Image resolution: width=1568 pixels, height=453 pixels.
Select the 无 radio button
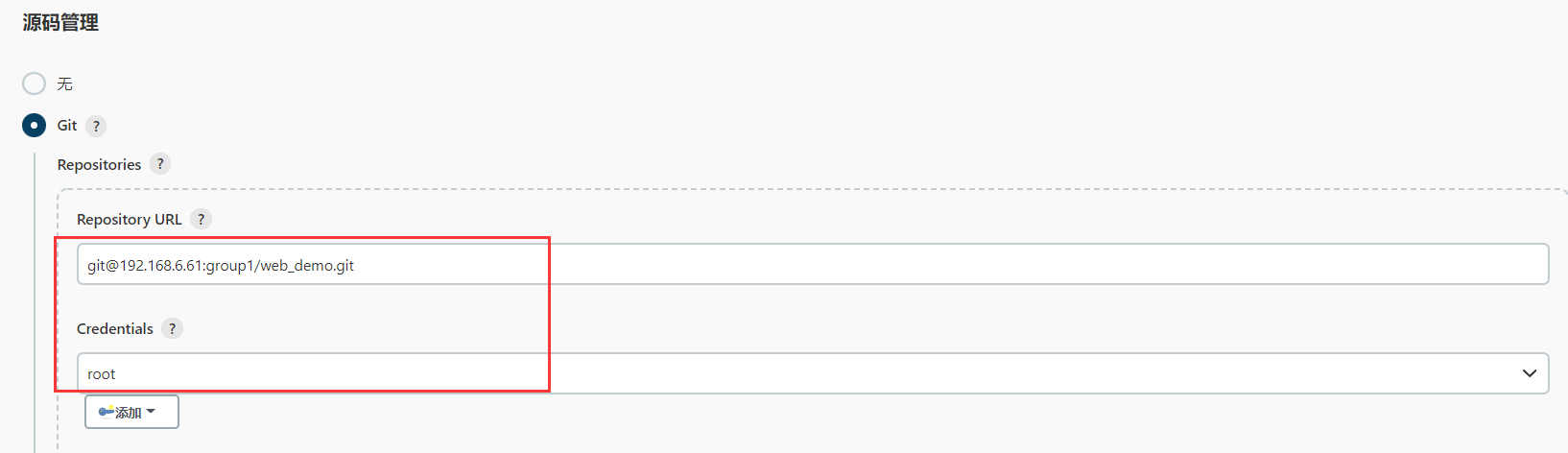click(x=34, y=83)
